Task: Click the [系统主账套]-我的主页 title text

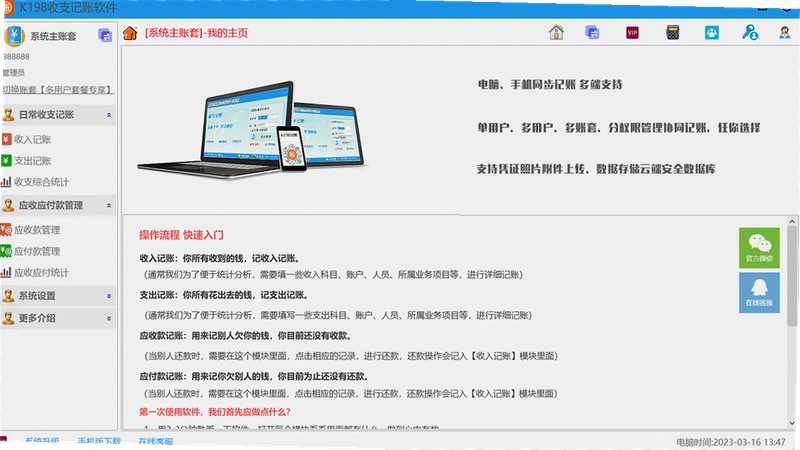Action: coord(196,33)
